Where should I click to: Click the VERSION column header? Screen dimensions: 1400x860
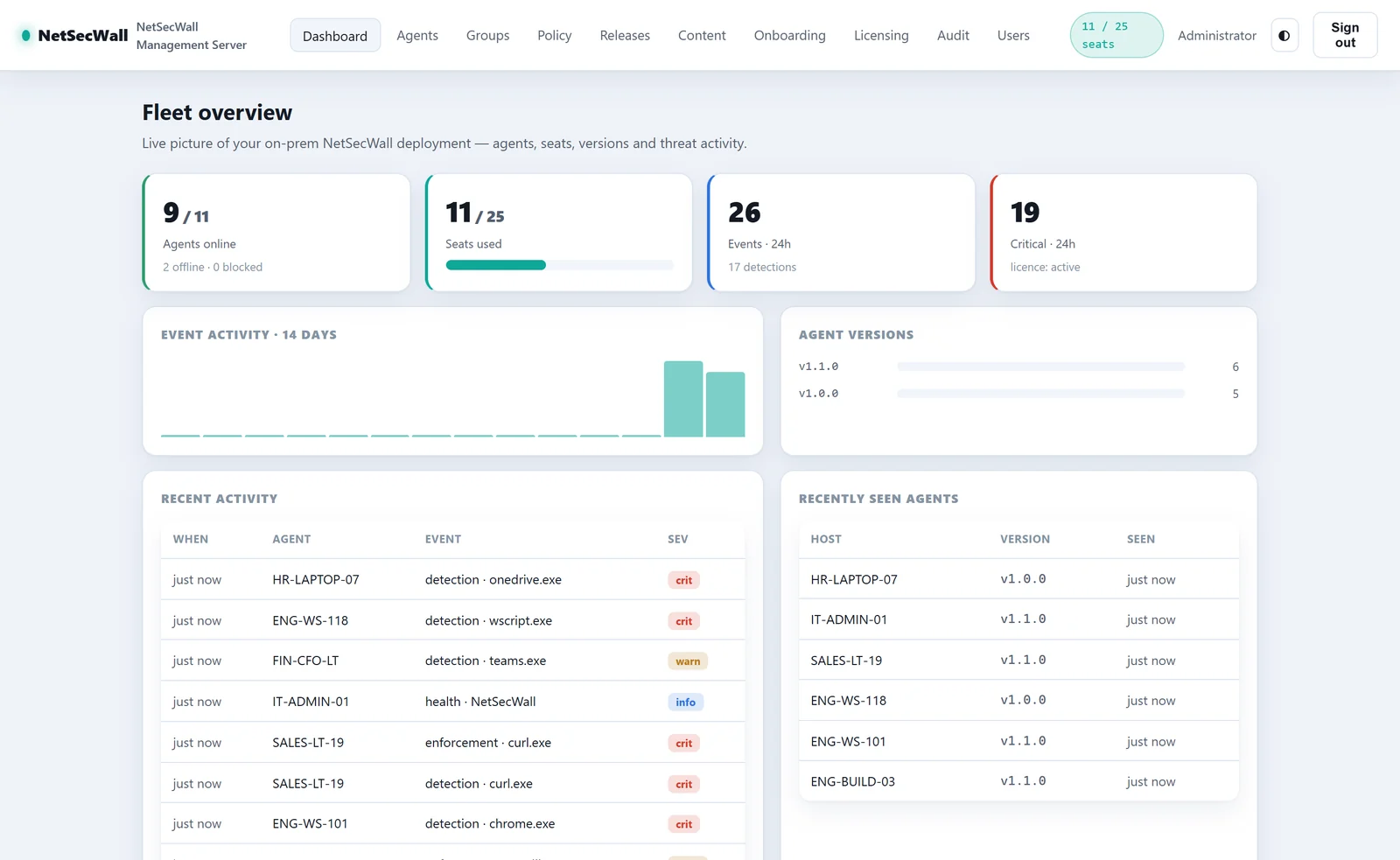(1025, 539)
